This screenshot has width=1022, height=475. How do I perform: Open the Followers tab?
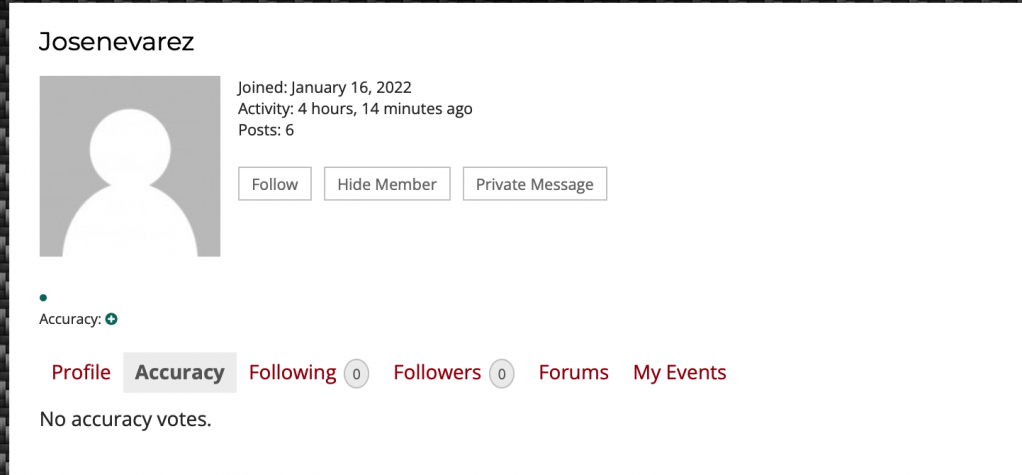pyautogui.click(x=437, y=373)
